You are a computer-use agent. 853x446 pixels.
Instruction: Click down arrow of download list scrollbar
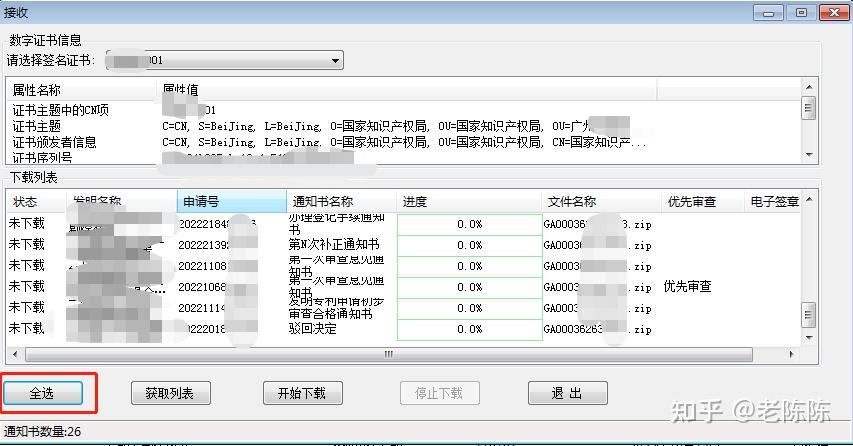(x=809, y=338)
